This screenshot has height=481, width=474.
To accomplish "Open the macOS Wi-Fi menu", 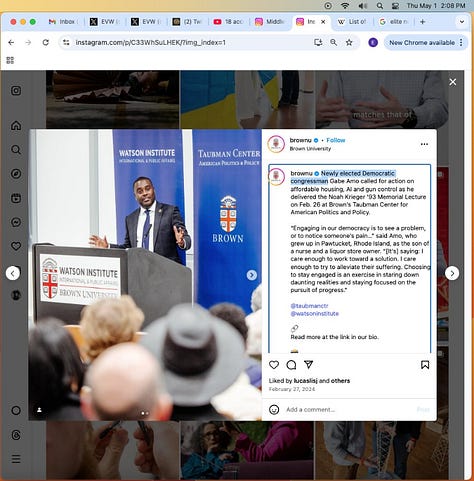I will pyautogui.click(x=345, y=6).
